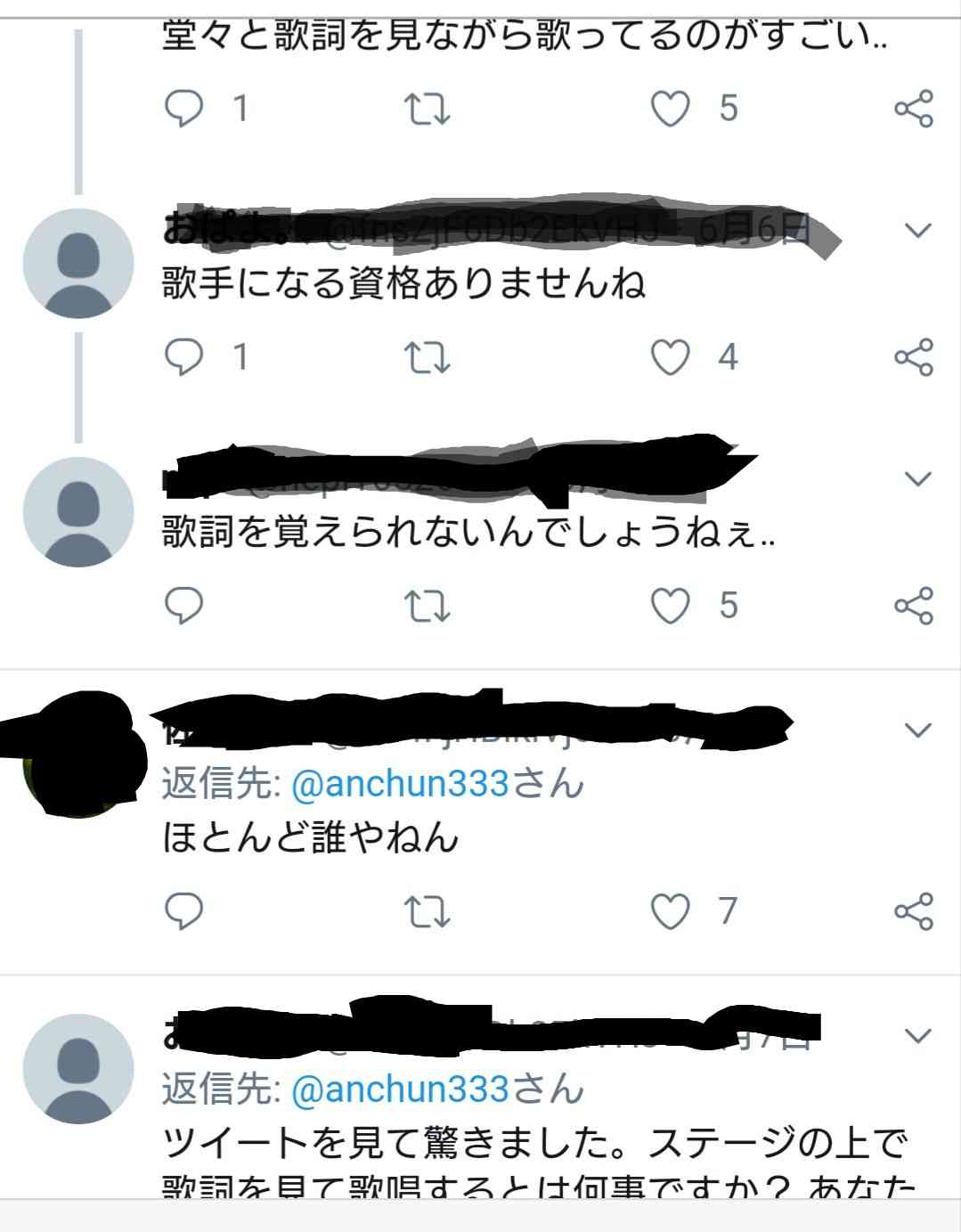View profile avatar of 歌手になる資格 commenter

(x=78, y=264)
